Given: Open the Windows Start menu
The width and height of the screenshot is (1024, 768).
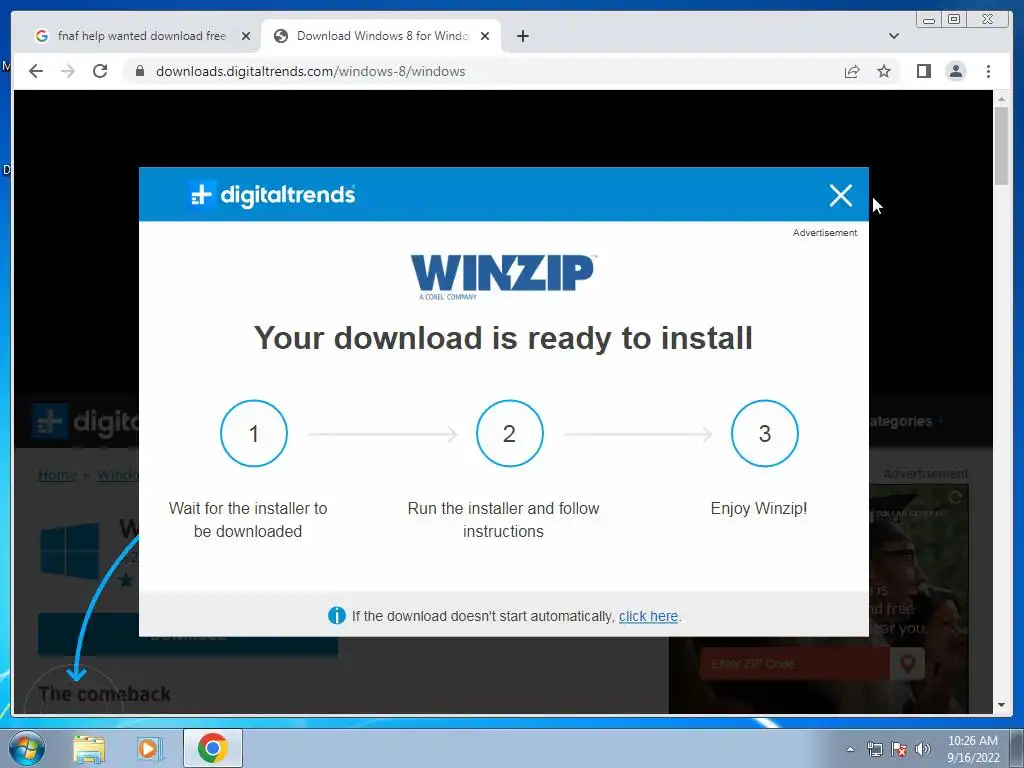Looking at the screenshot, I should 26,748.
